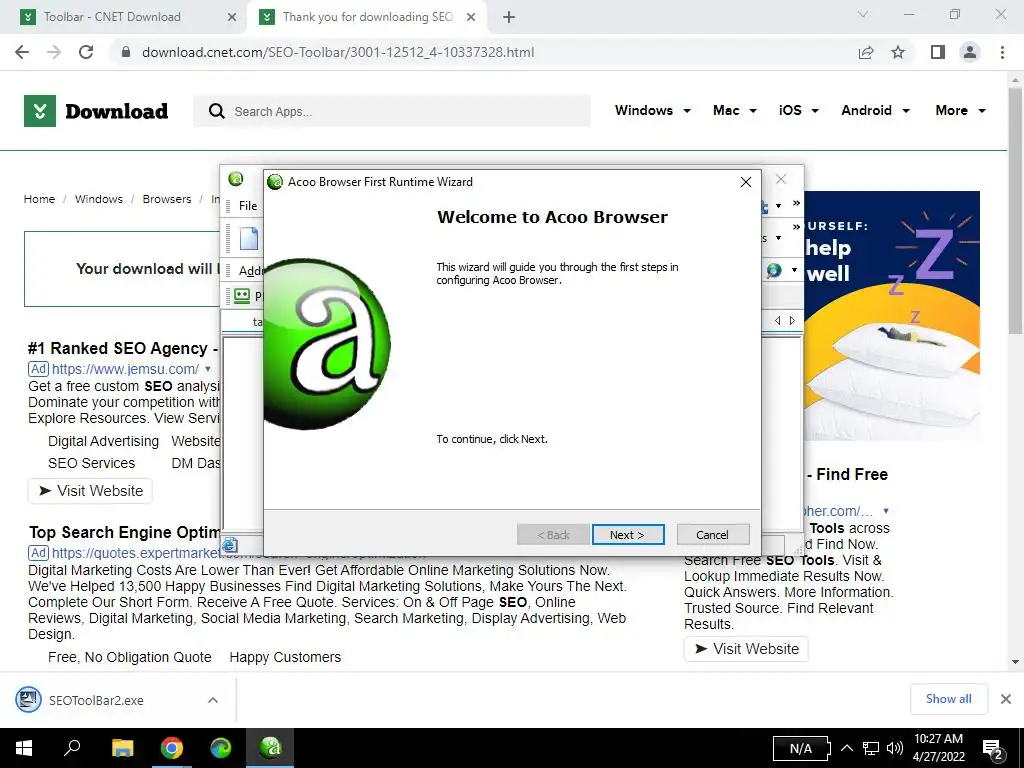Close the Chrome downloads bar
The width and height of the screenshot is (1024, 768).
[x=1006, y=699]
